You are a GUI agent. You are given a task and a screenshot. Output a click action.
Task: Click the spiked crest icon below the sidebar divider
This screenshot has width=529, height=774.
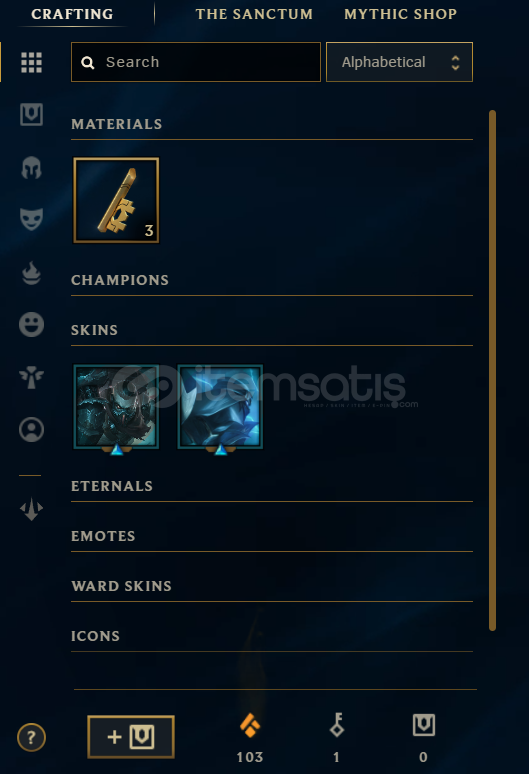[31, 509]
